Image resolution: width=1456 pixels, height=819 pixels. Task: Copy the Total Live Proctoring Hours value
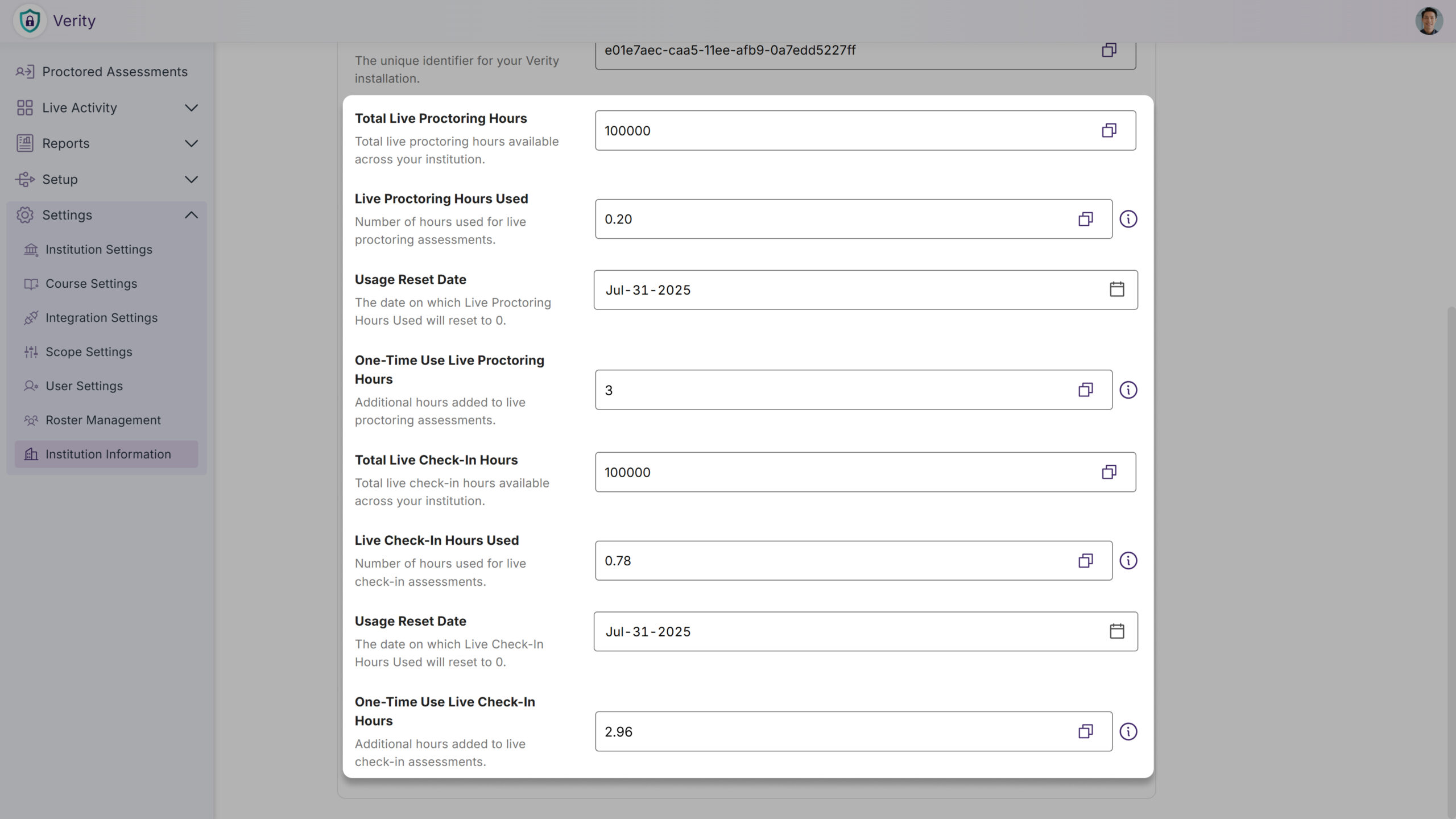pyautogui.click(x=1108, y=131)
